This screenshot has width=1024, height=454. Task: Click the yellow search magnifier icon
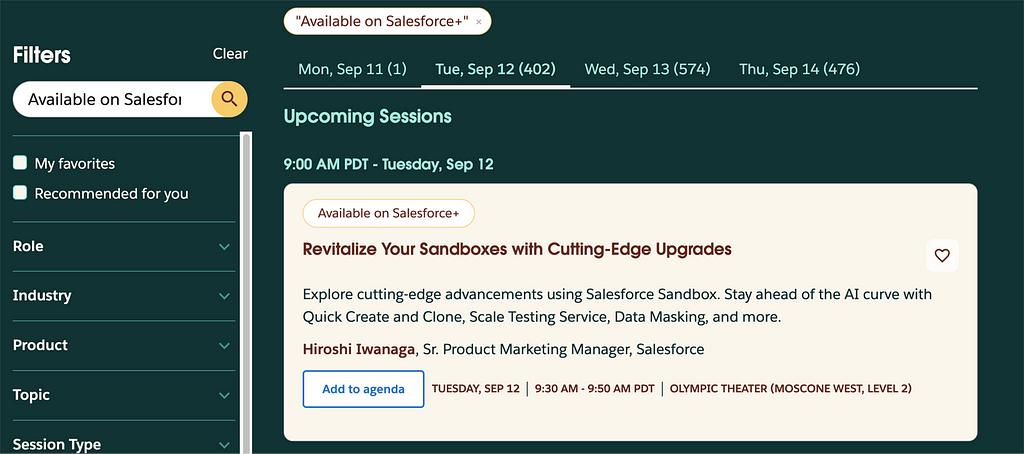click(229, 99)
